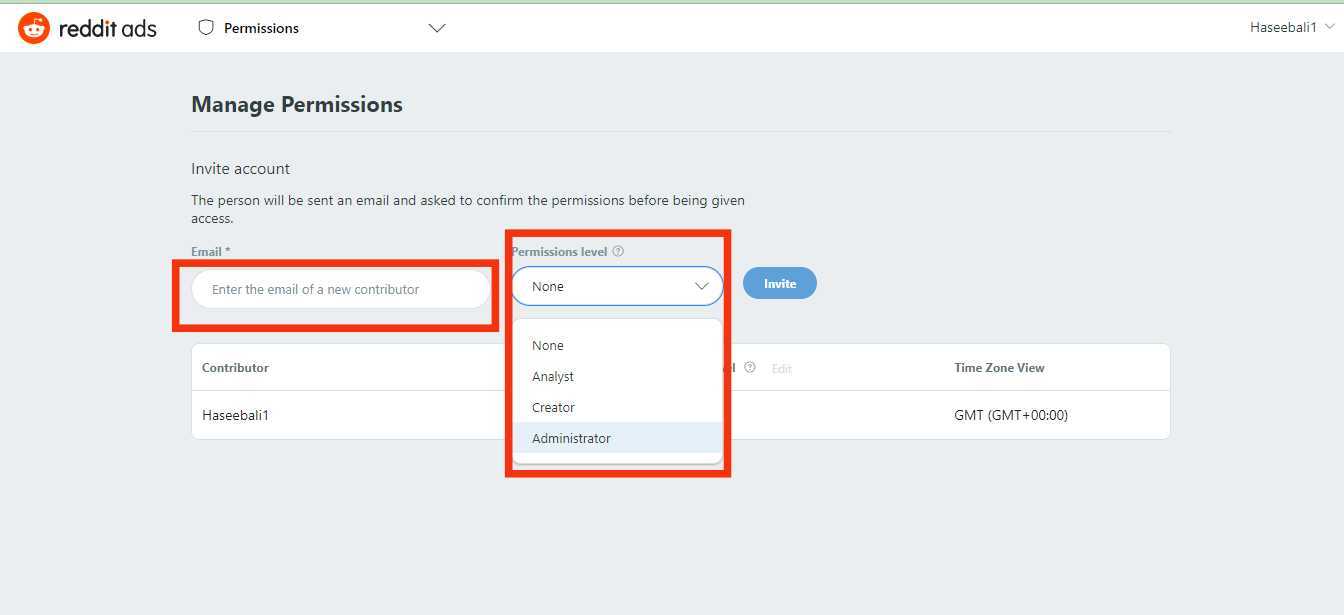Click the Edit link in the contributor table

781,368
